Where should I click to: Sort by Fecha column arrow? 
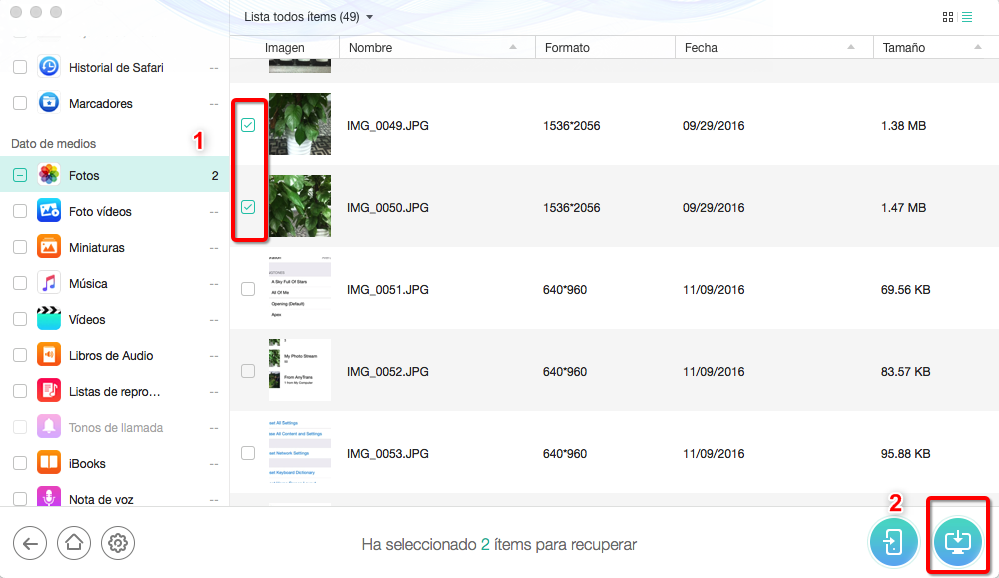point(851,47)
